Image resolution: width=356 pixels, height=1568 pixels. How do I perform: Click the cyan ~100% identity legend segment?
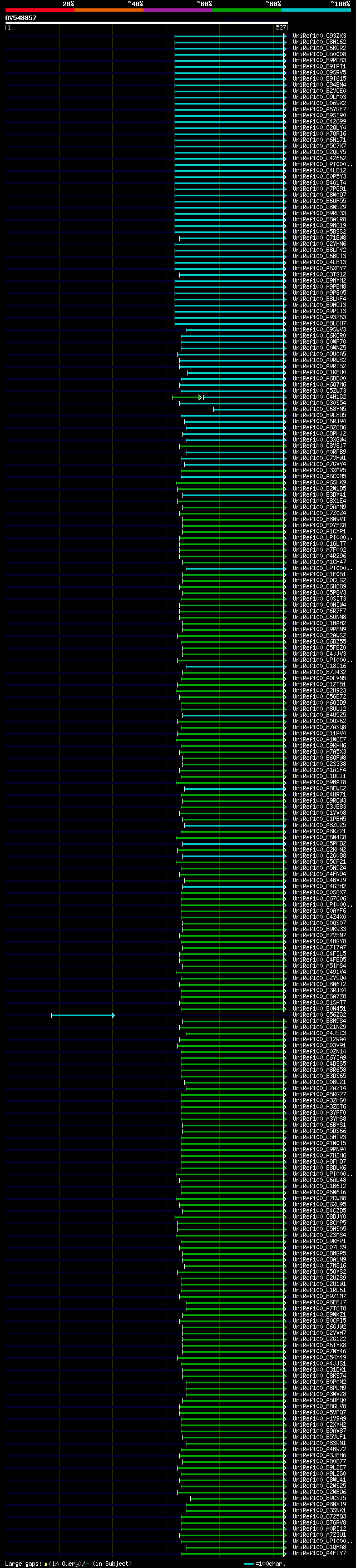pyautogui.click(x=316, y=10)
